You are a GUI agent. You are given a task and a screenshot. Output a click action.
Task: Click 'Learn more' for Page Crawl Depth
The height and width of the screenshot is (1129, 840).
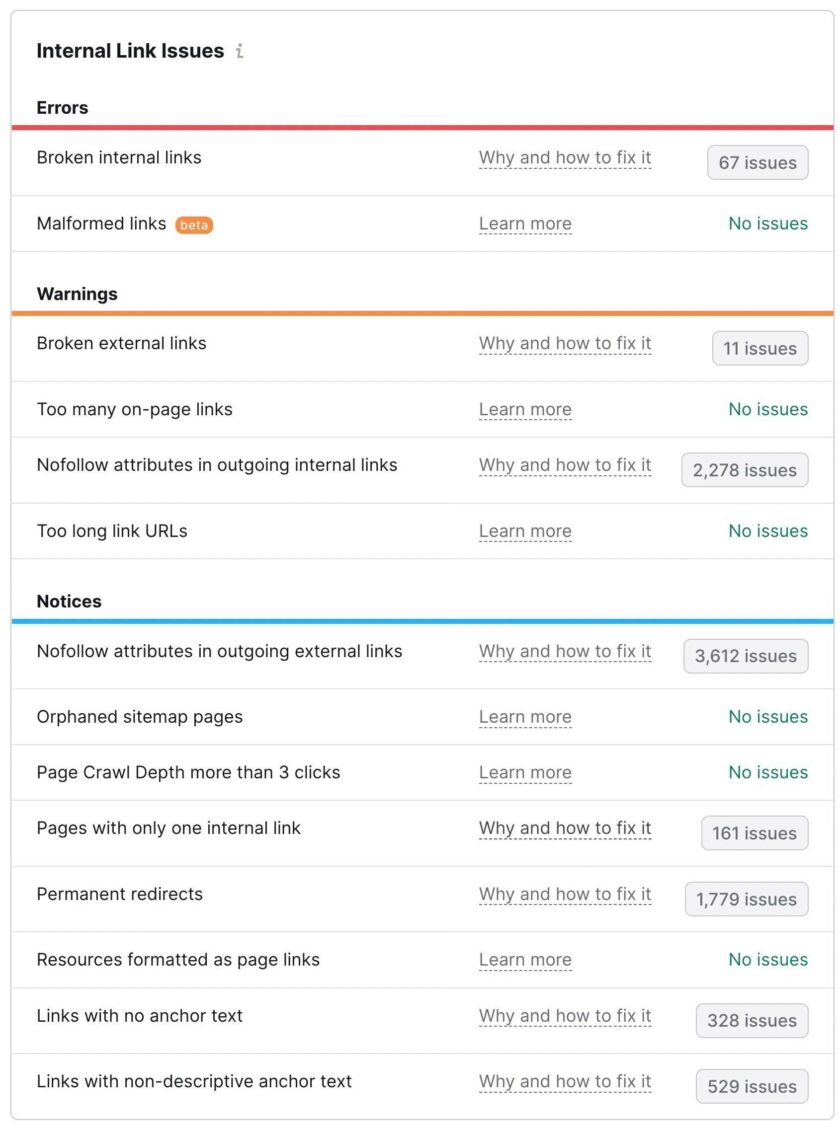coord(525,773)
